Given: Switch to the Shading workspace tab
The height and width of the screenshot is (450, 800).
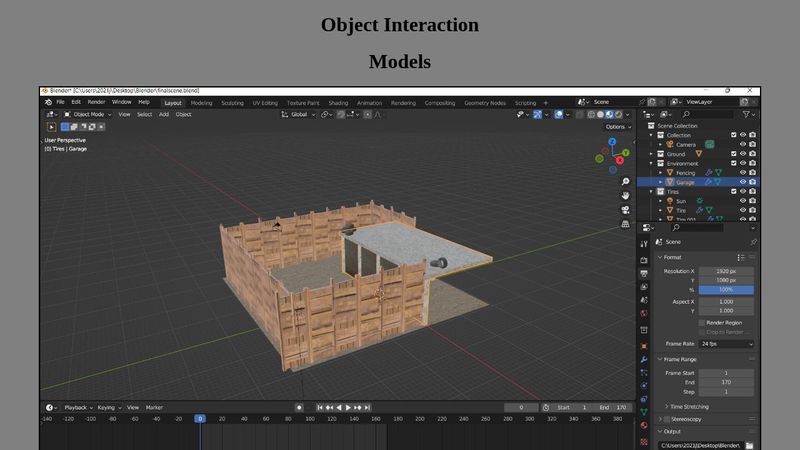Looking at the screenshot, I should [x=338, y=103].
